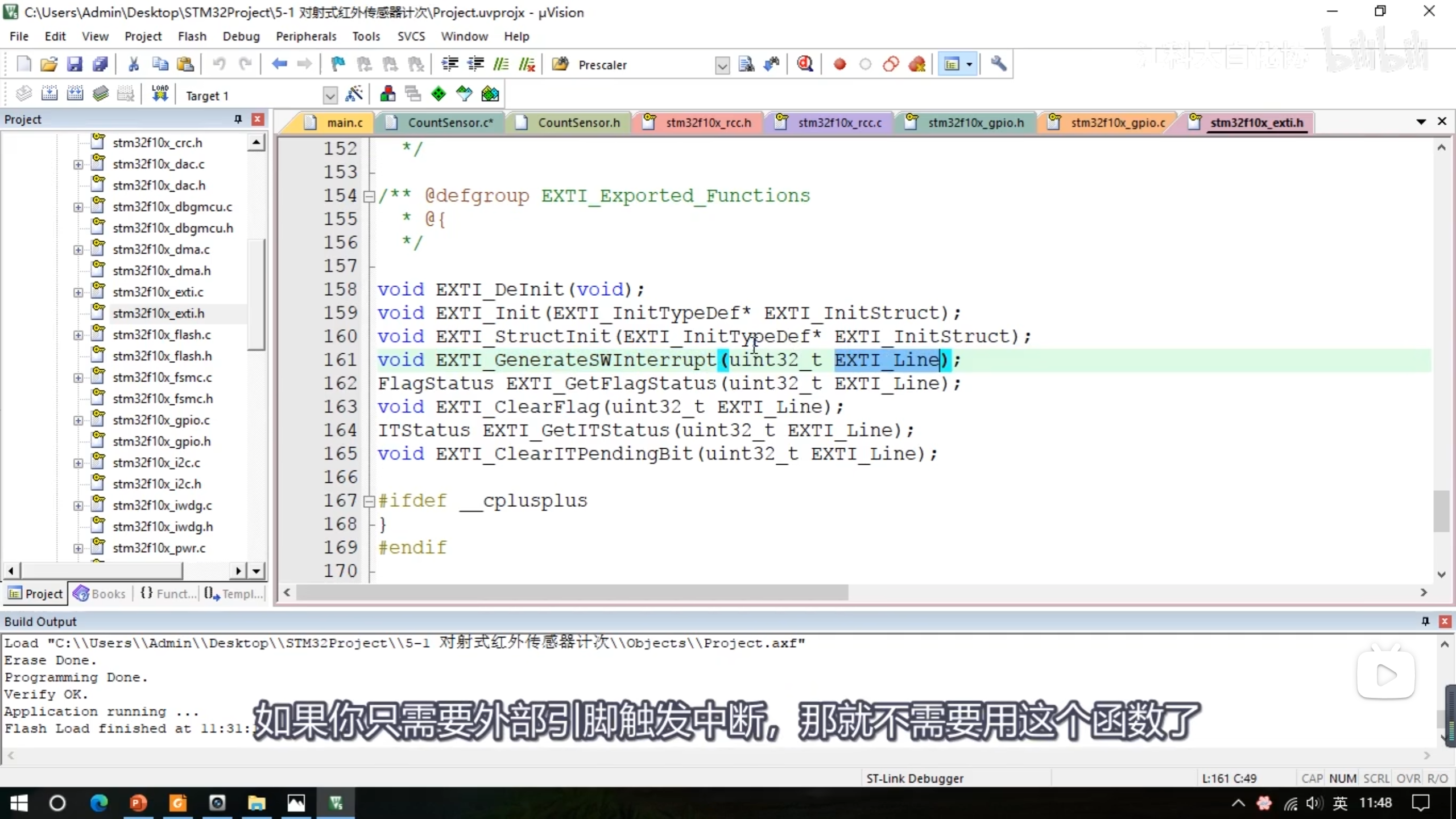Switch to the CountSensor.c* tab
The width and height of the screenshot is (1456, 819).
point(449,123)
